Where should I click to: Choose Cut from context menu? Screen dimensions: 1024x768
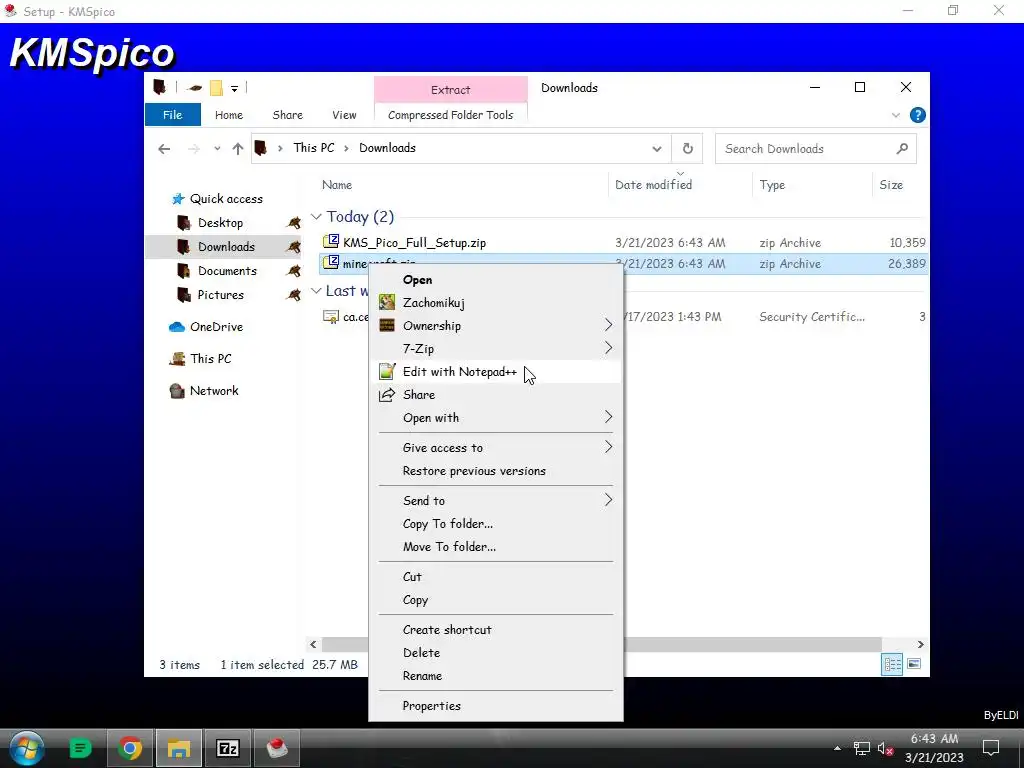point(496,577)
